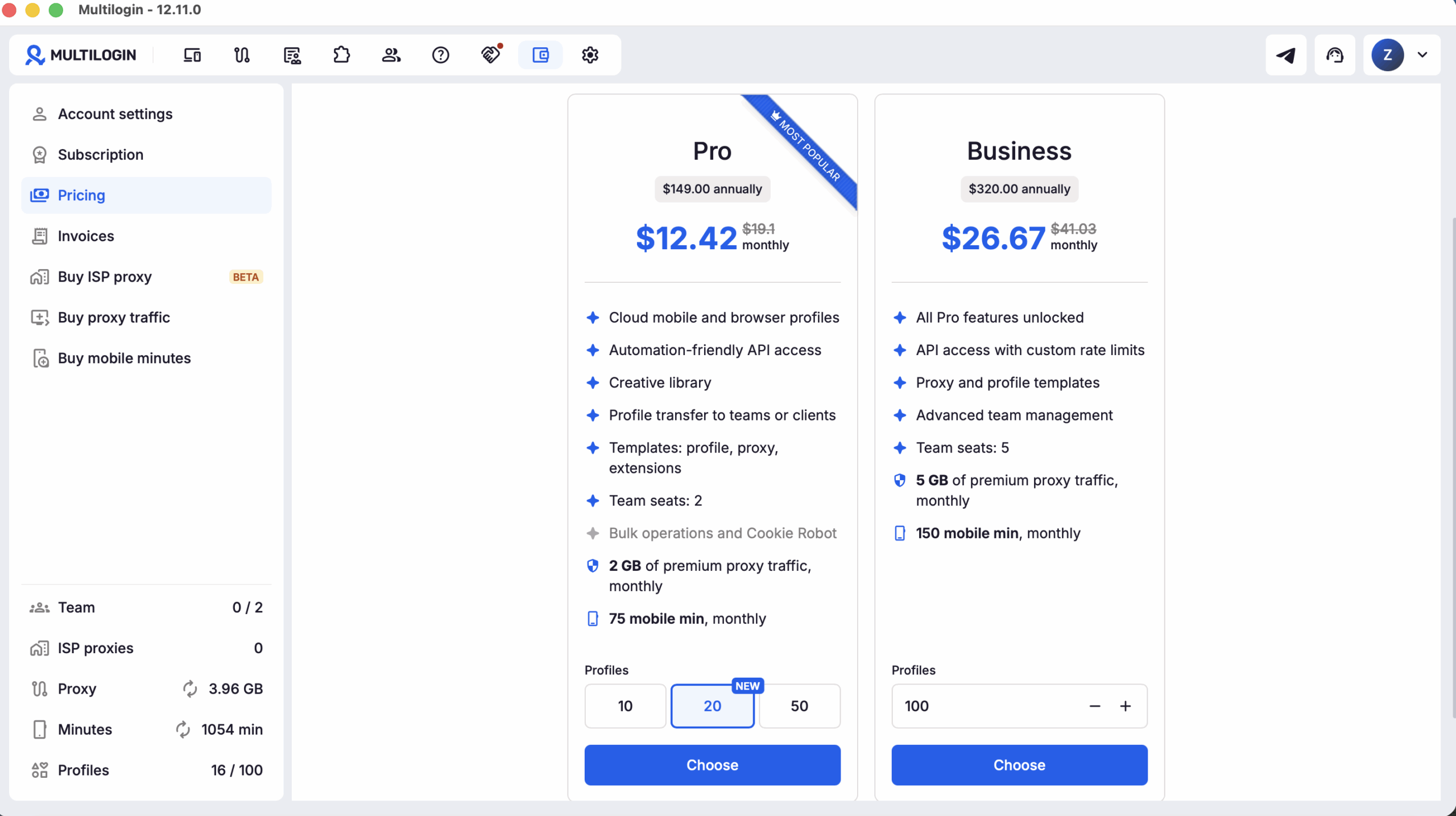Click the Profiles usage "16 / 100"
The height and width of the screenshot is (816, 1456).
(237, 770)
